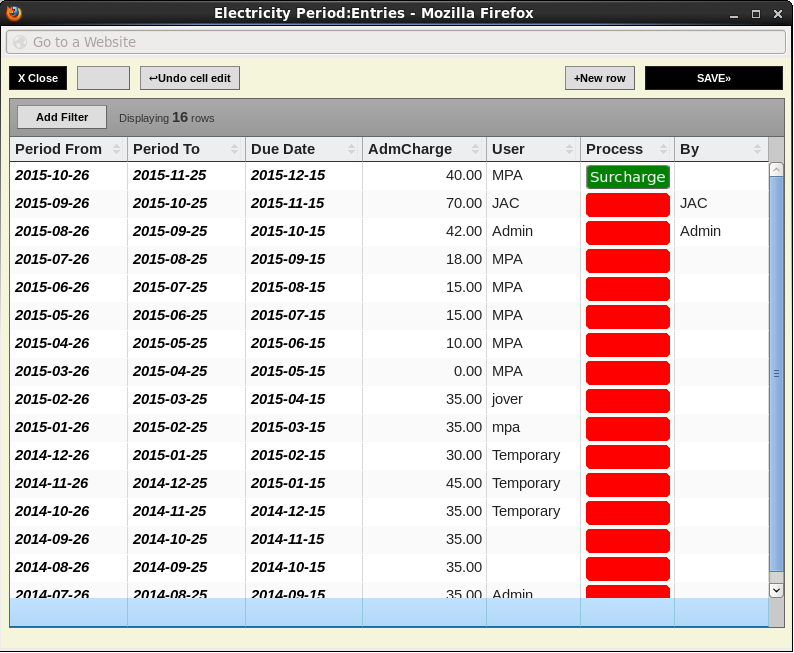The image size is (794, 653).
Task: Click the Process column sort arrows
Action: point(664,149)
